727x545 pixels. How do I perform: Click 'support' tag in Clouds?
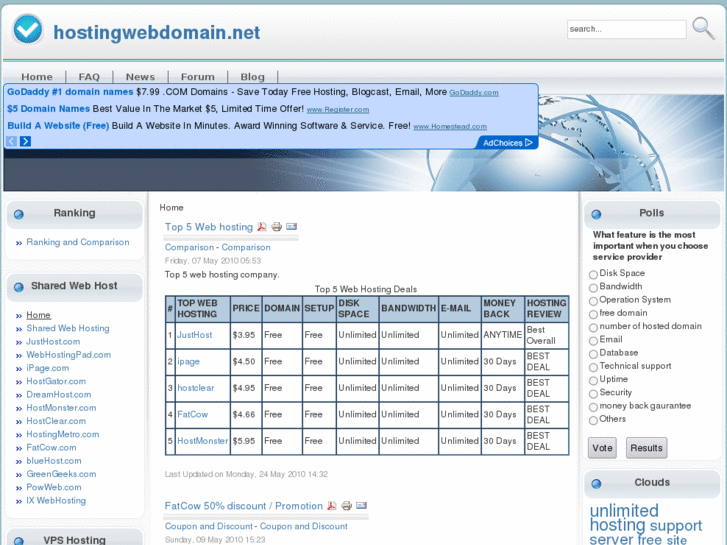(676, 526)
